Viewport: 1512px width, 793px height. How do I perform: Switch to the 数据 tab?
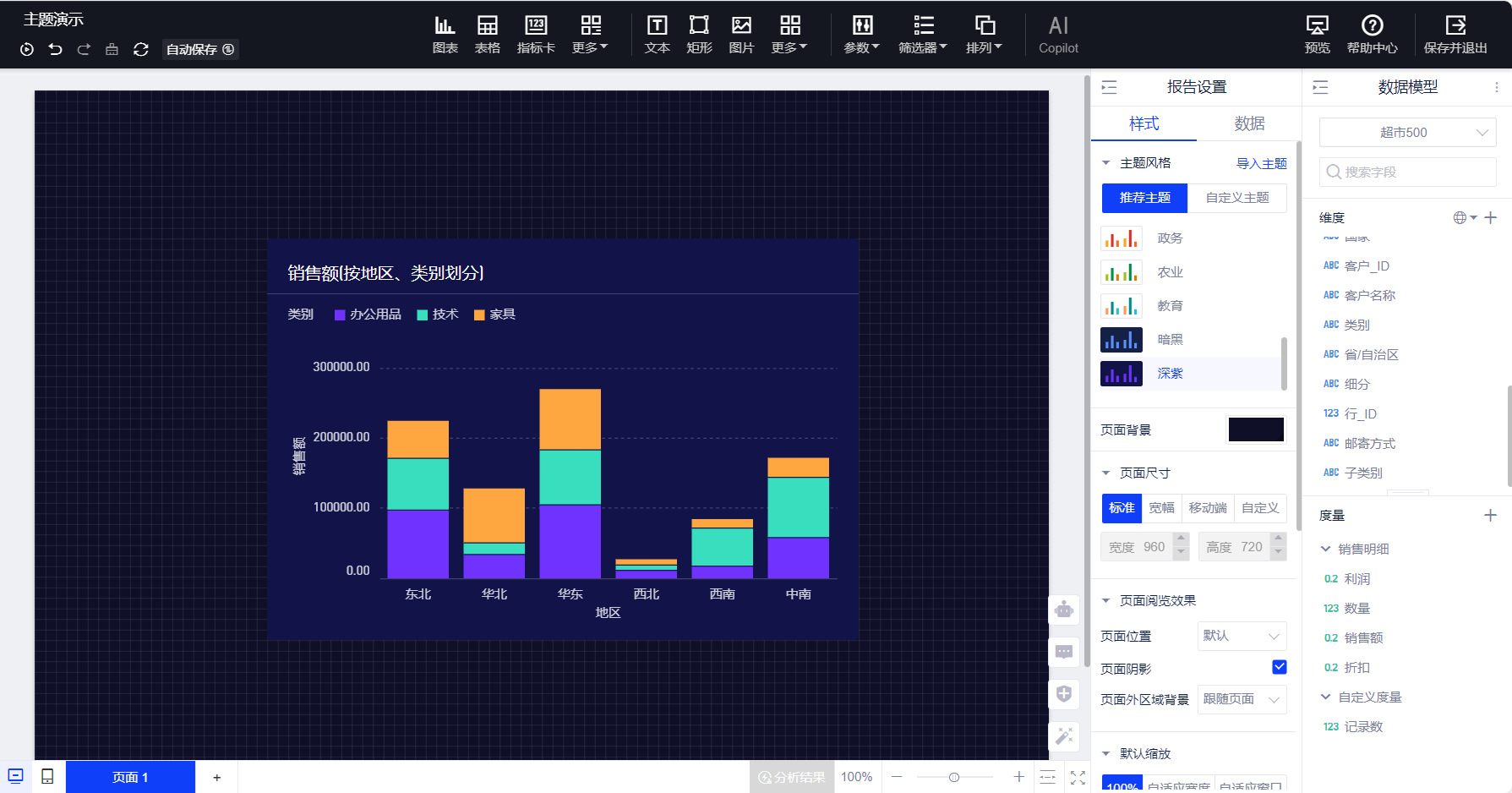[1248, 123]
